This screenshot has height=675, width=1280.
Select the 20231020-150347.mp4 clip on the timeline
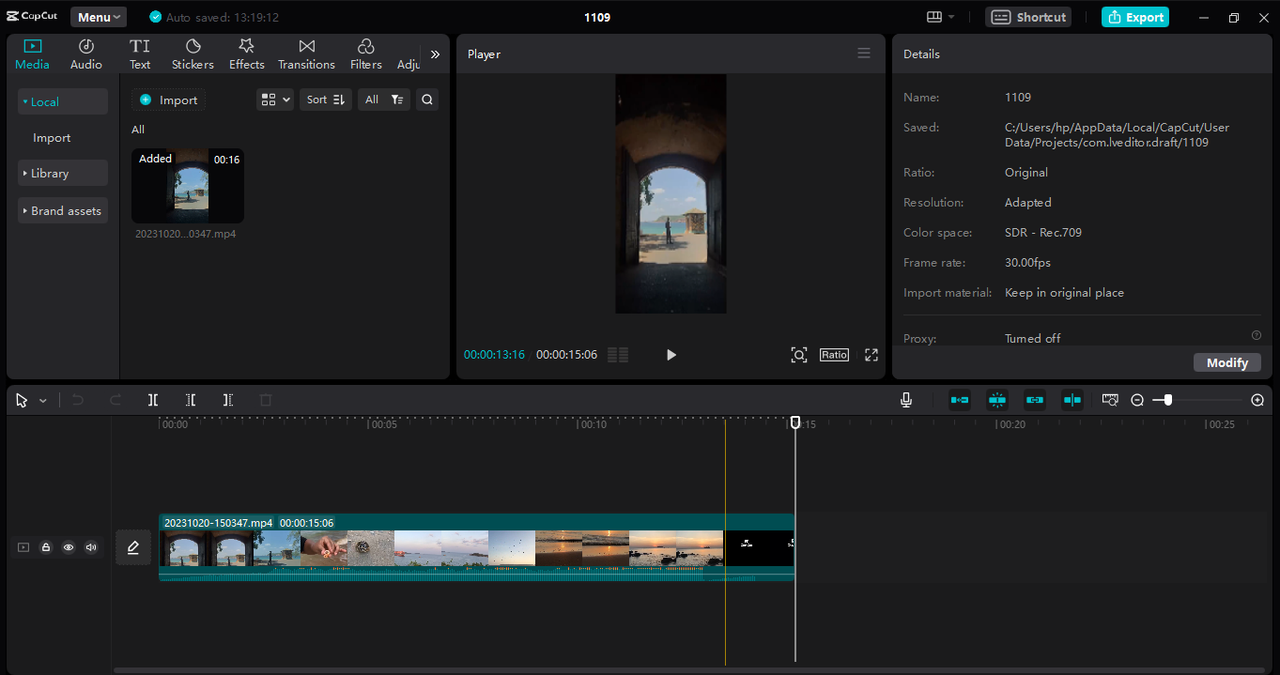coord(477,547)
